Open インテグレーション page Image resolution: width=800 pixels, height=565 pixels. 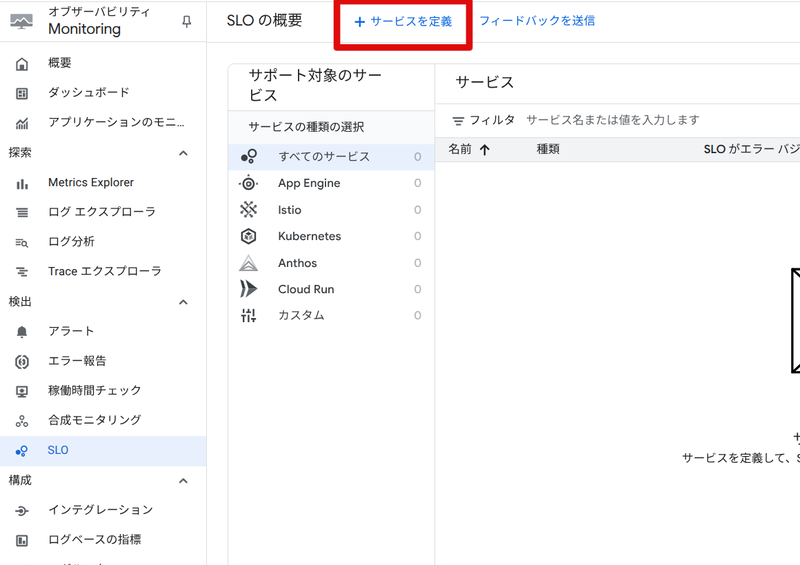[103, 510]
